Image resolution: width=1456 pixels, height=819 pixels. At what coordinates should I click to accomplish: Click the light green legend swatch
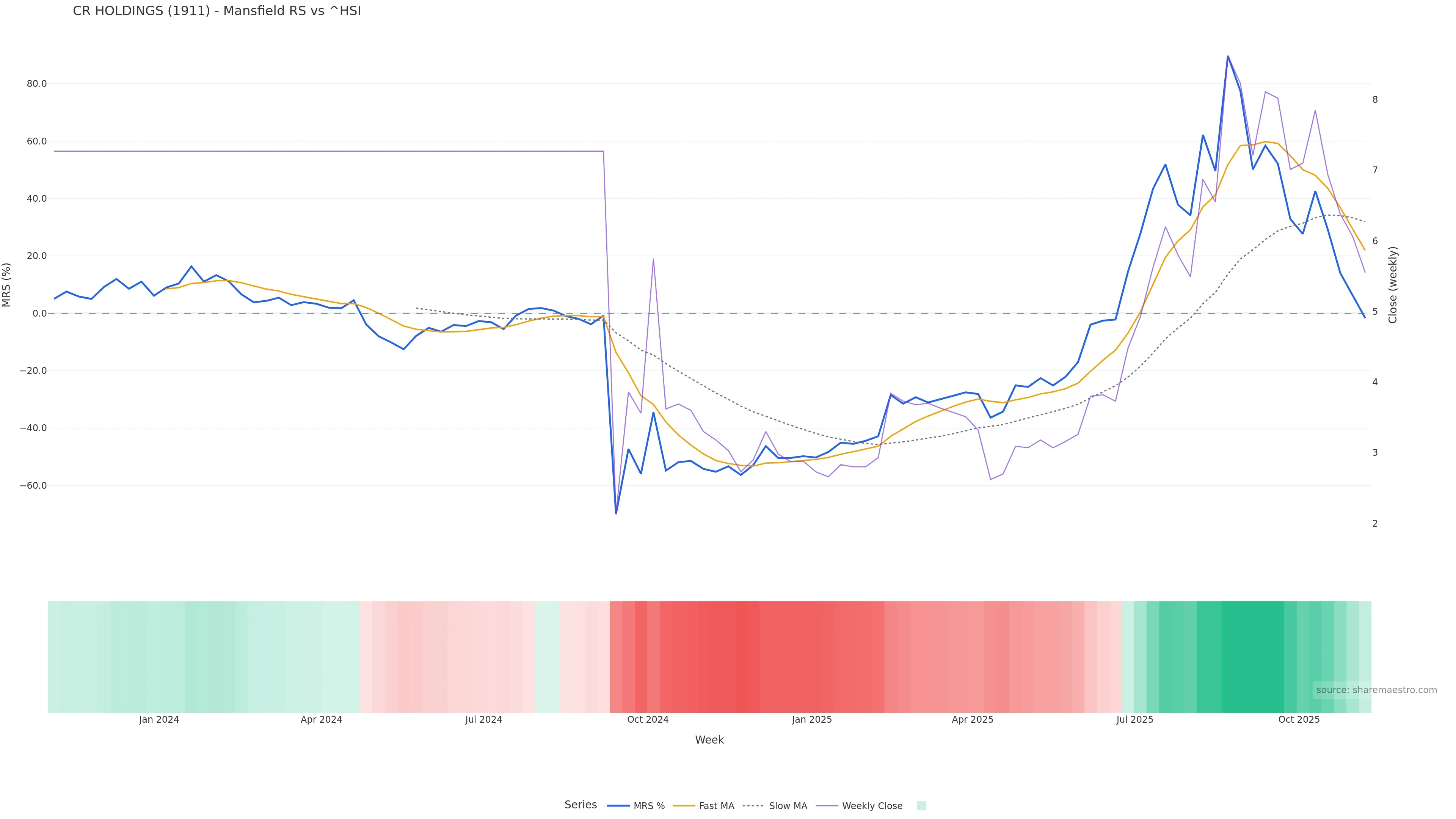(x=921, y=806)
